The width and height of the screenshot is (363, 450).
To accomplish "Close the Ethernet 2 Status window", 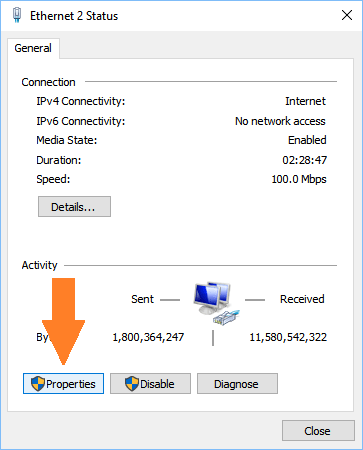I will [x=347, y=15].
